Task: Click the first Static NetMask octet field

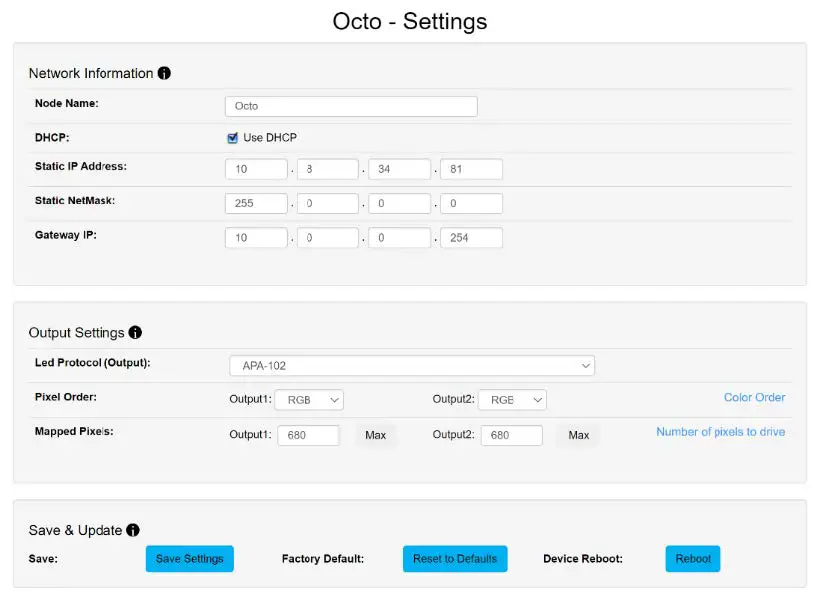Action: click(256, 204)
